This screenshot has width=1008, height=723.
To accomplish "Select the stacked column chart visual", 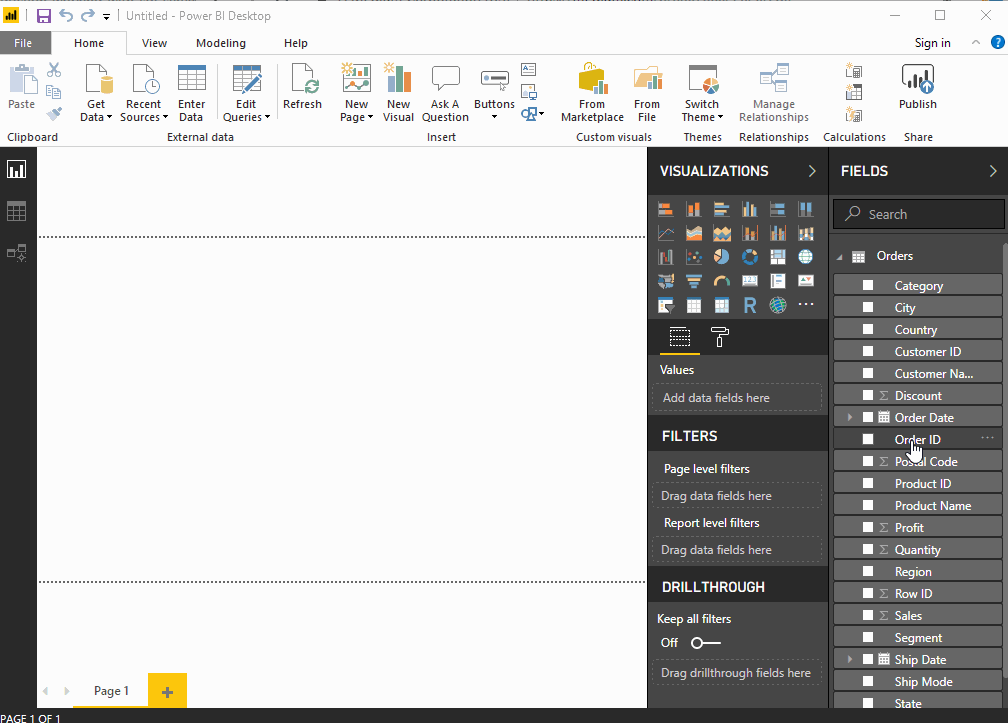I will click(694, 209).
